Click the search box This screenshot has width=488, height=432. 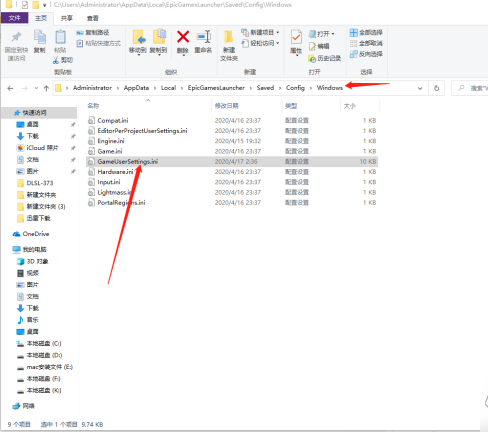pyautogui.click(x=470, y=88)
